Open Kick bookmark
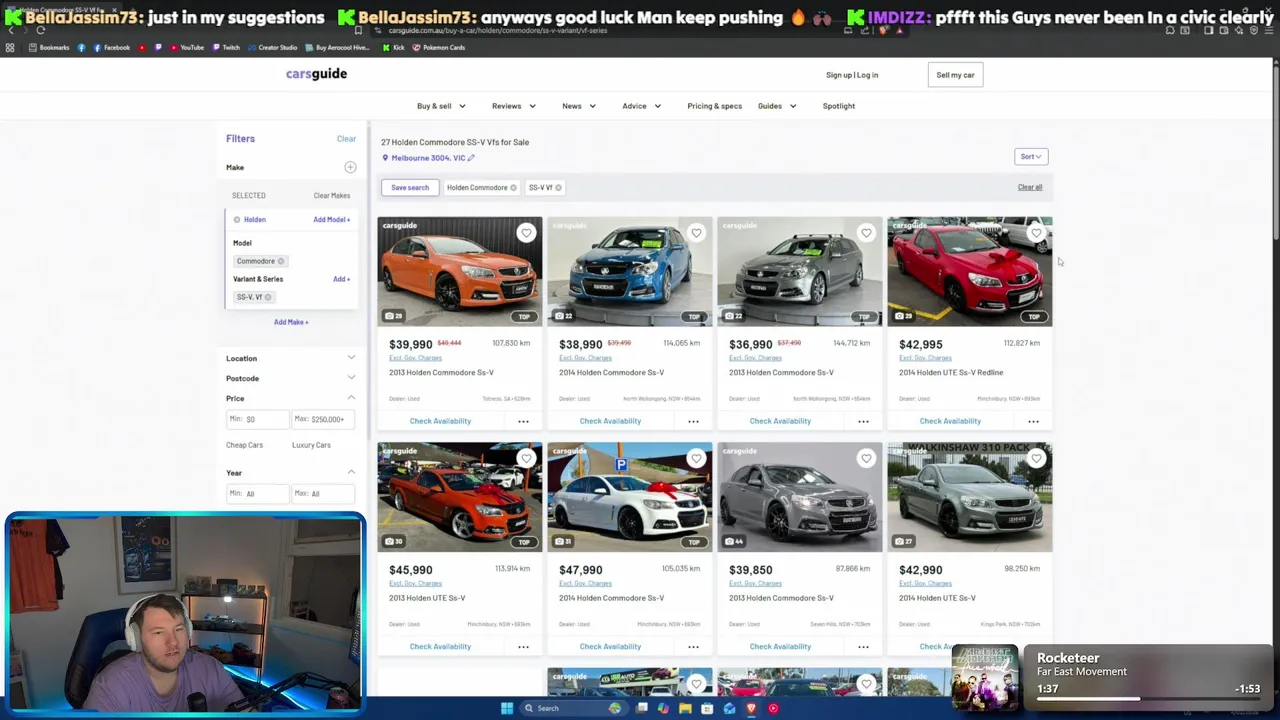Viewport: 1280px width, 720px height. 394,47
